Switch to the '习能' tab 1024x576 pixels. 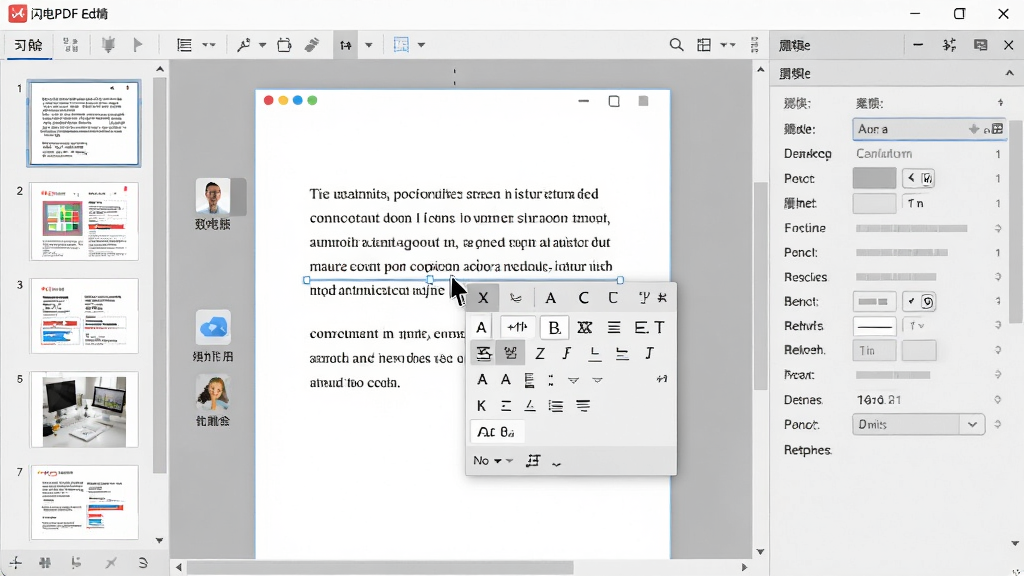pyautogui.click(x=28, y=45)
